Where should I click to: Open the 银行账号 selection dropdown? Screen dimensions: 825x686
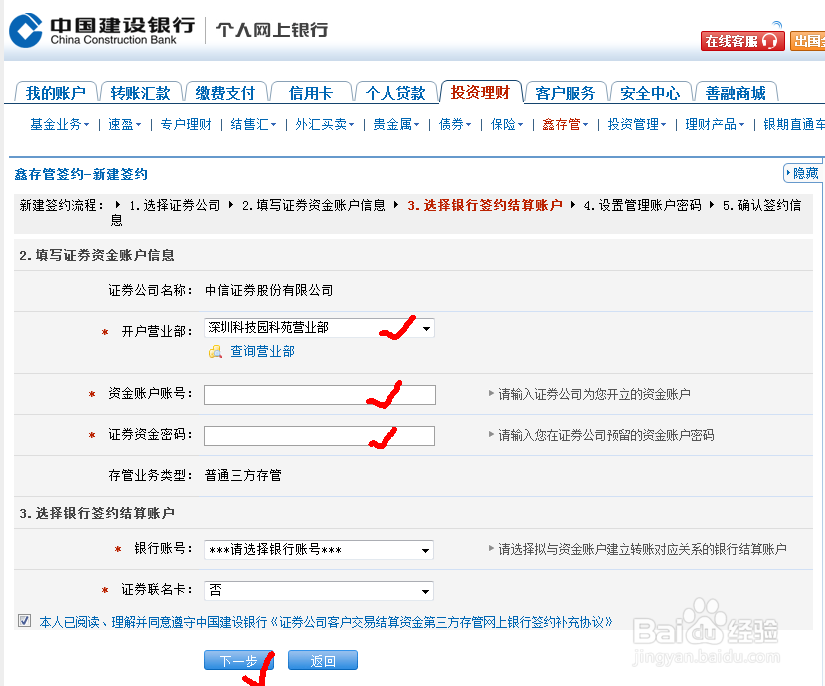click(x=319, y=550)
